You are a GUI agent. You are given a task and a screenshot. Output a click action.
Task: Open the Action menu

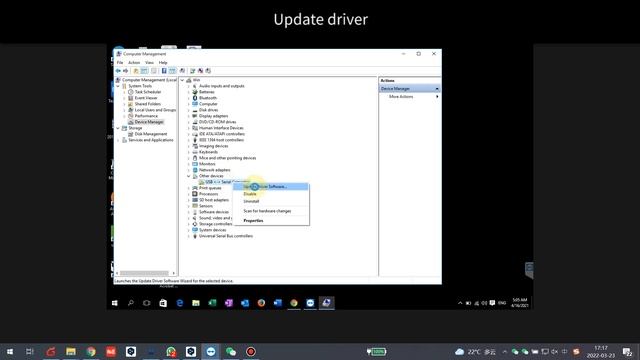coord(134,62)
